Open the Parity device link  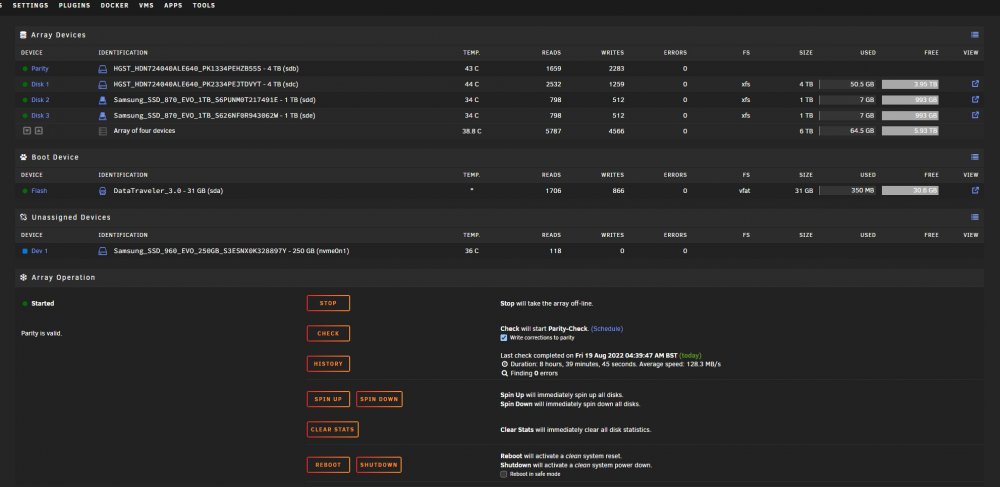tap(40, 69)
